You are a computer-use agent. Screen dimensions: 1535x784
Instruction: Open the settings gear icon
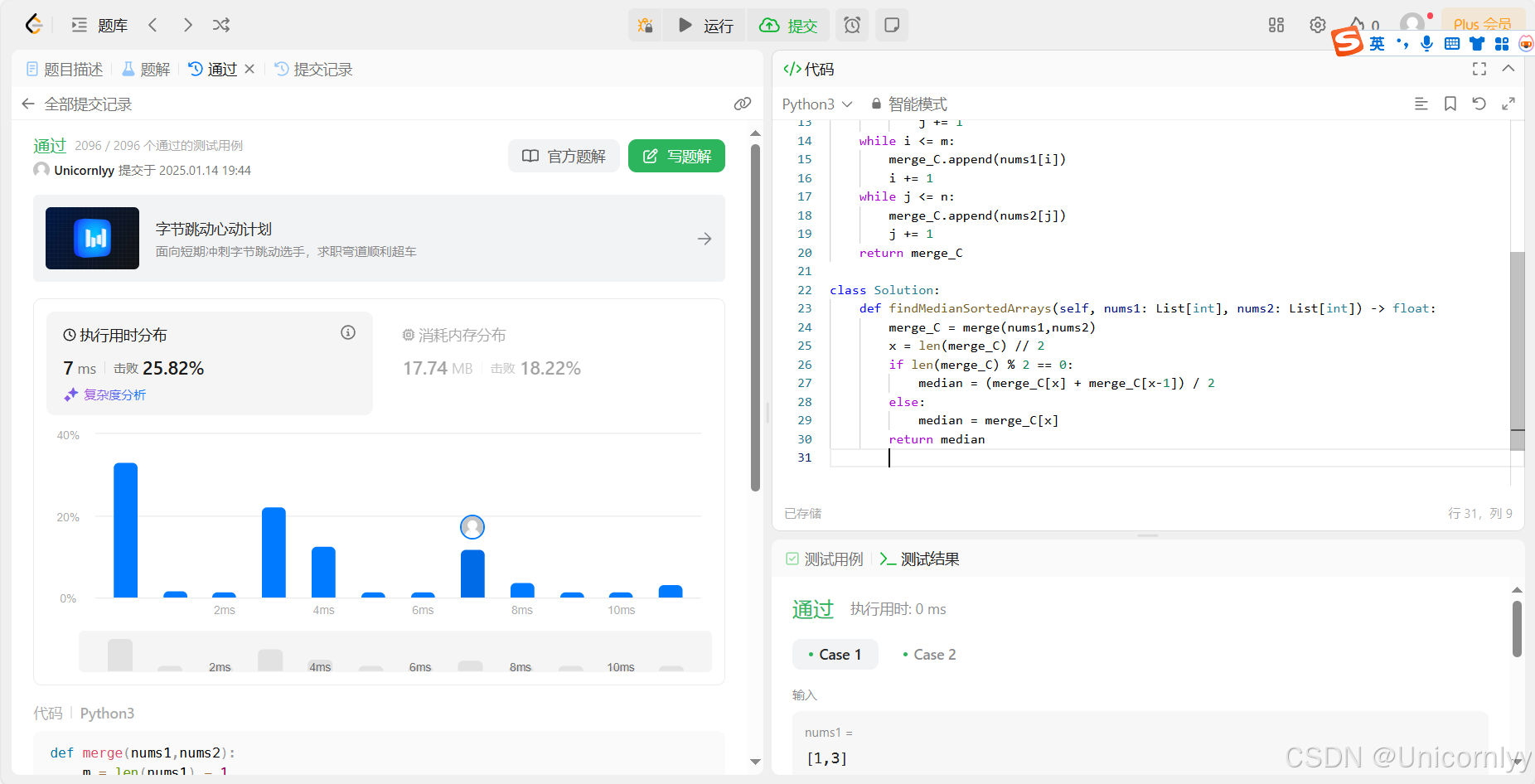click(x=1318, y=25)
